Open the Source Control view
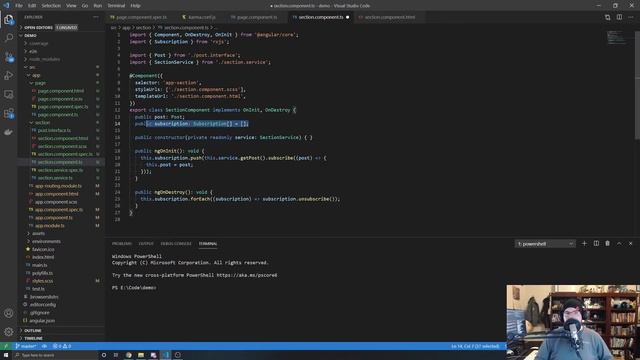 [x=9, y=57]
